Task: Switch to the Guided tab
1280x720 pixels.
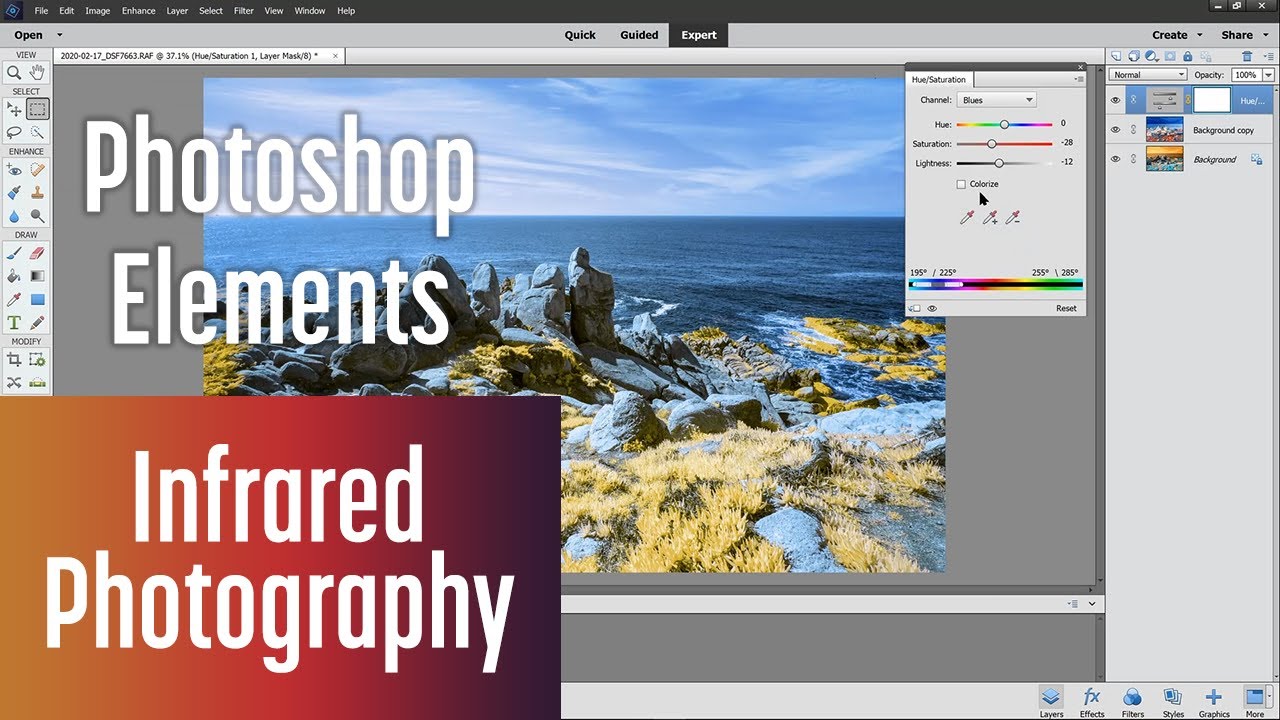Action: click(x=639, y=35)
